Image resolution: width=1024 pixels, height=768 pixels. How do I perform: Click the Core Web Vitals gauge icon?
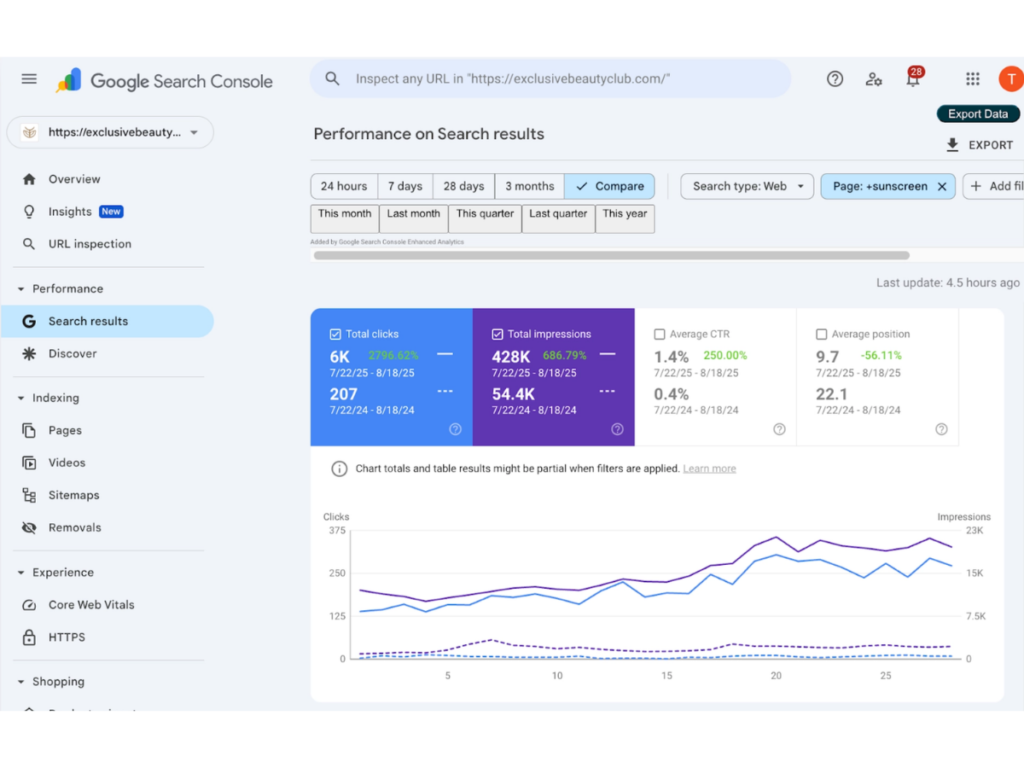(29, 605)
